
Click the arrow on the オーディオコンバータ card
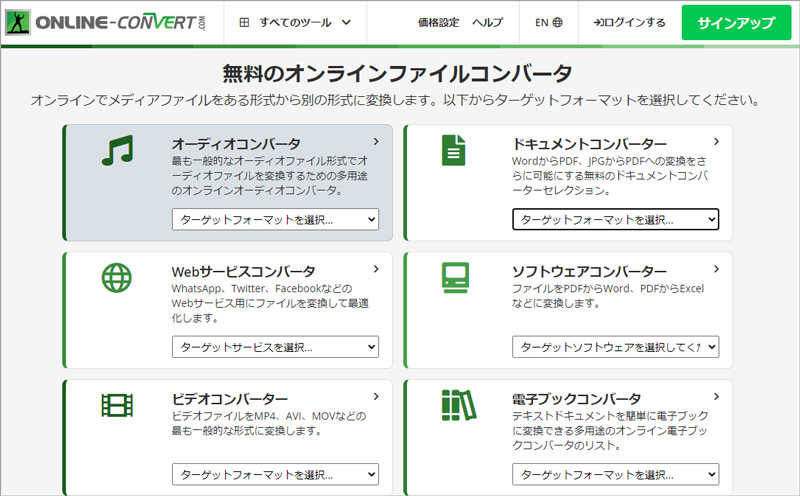click(375, 142)
